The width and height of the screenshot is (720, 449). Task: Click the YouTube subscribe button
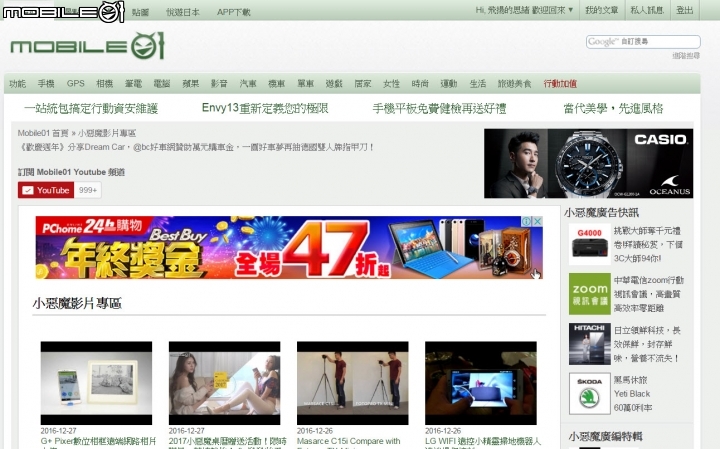tap(46, 190)
